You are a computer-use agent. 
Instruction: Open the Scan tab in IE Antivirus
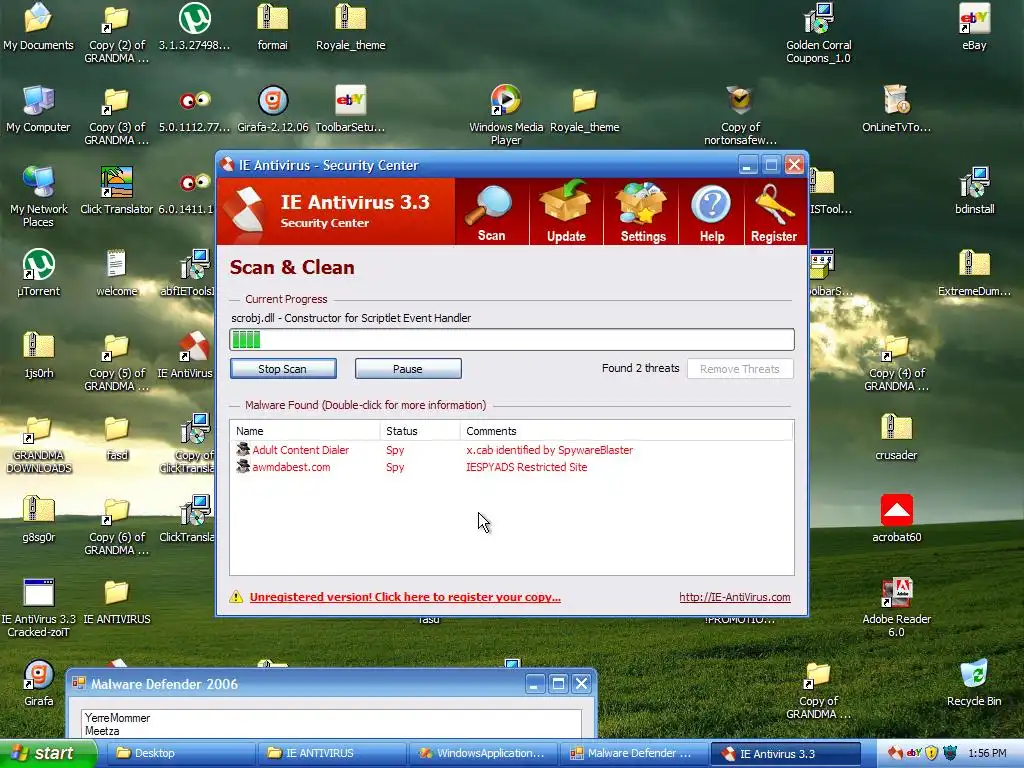click(491, 213)
